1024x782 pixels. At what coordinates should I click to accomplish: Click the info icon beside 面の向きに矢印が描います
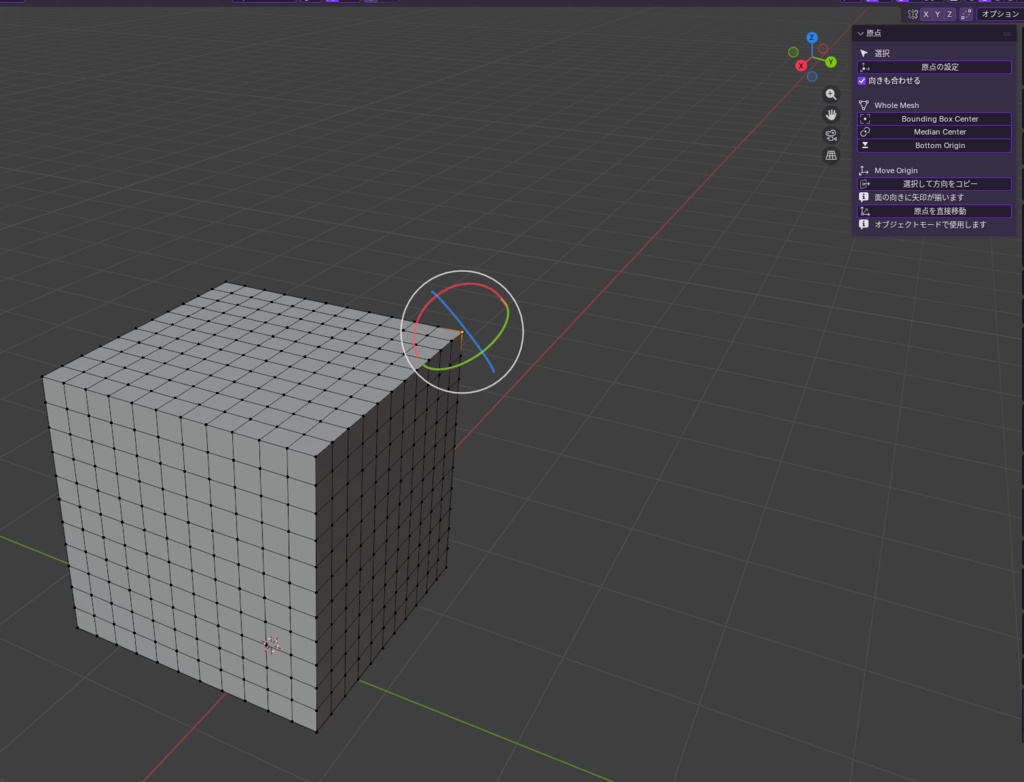[863, 197]
